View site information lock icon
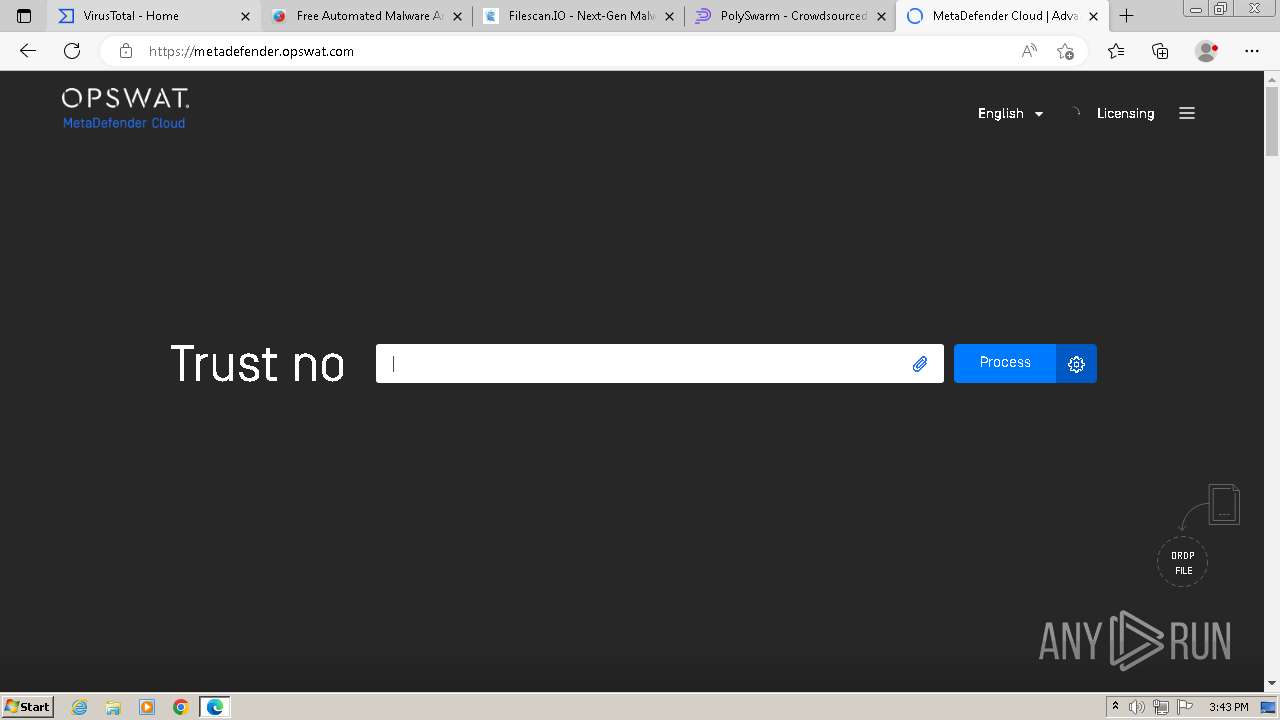1280x720 pixels. click(125, 51)
